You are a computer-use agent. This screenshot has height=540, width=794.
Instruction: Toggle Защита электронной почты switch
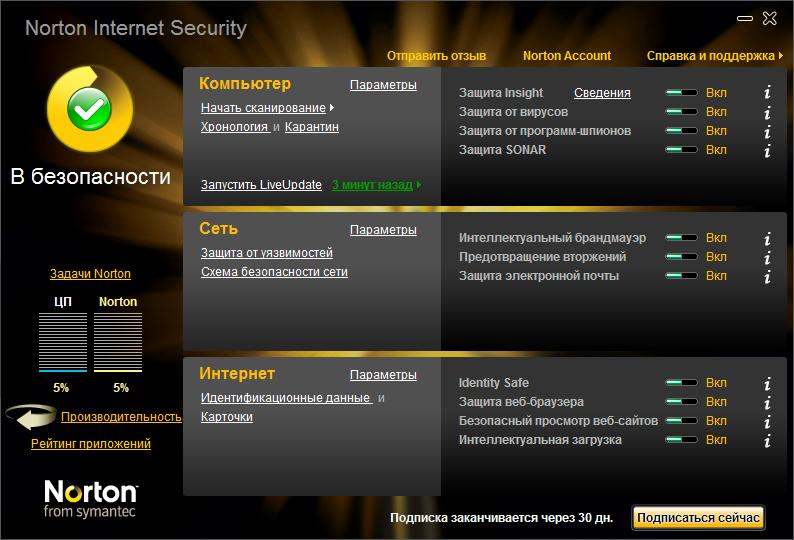(x=682, y=276)
